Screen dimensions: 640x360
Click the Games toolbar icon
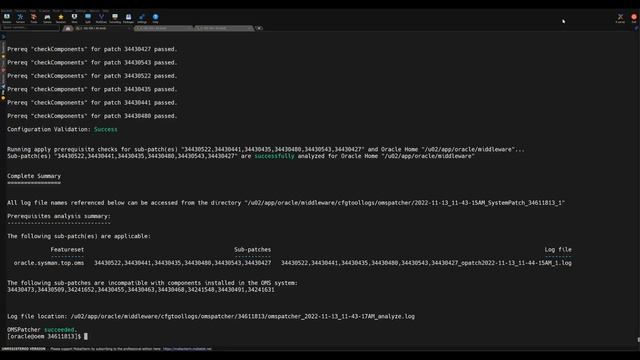point(47,18)
